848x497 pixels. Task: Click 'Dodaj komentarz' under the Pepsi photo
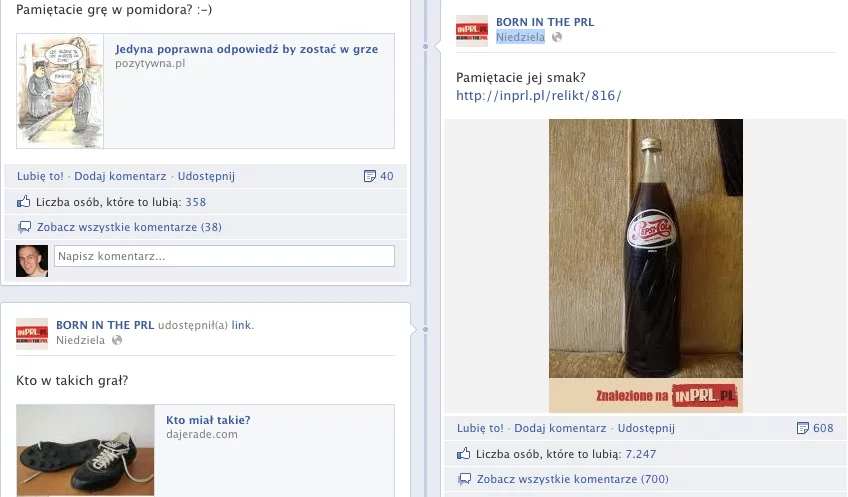(x=560, y=428)
